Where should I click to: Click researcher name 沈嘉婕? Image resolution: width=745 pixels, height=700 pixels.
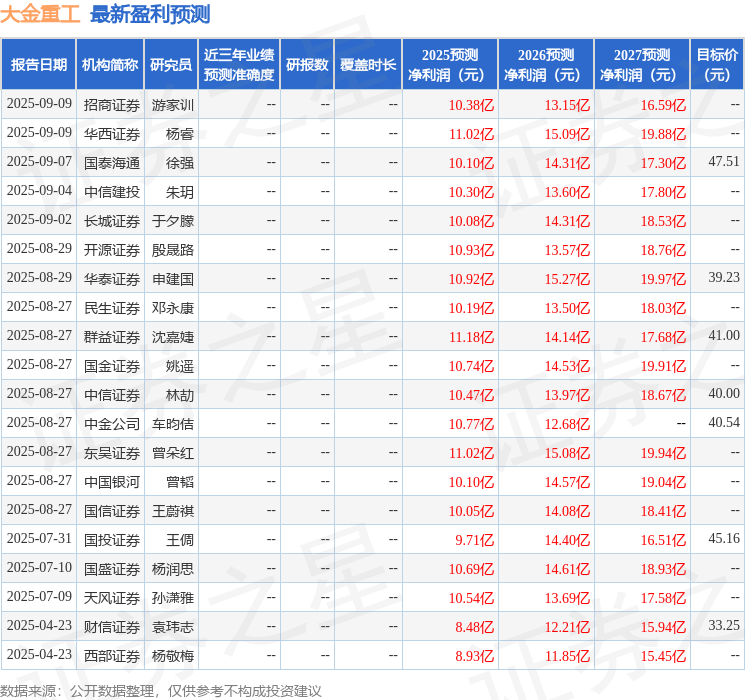click(173, 337)
